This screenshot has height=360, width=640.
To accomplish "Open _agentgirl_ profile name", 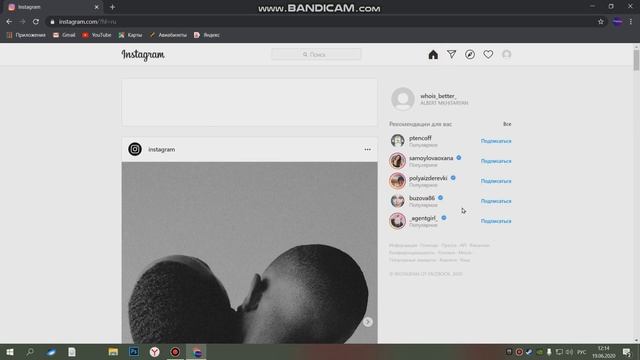I will [423, 218].
